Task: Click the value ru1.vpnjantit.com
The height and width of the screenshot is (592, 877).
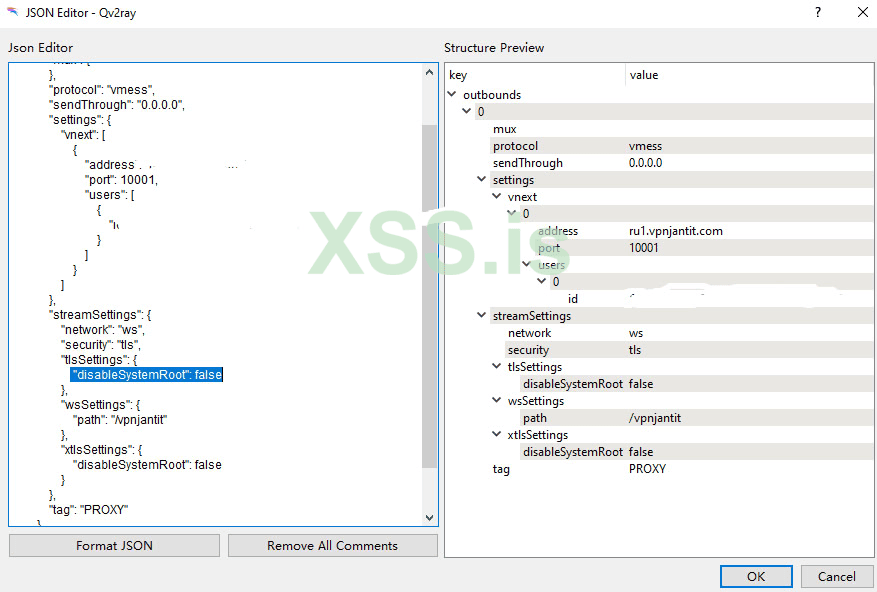Action: click(676, 231)
